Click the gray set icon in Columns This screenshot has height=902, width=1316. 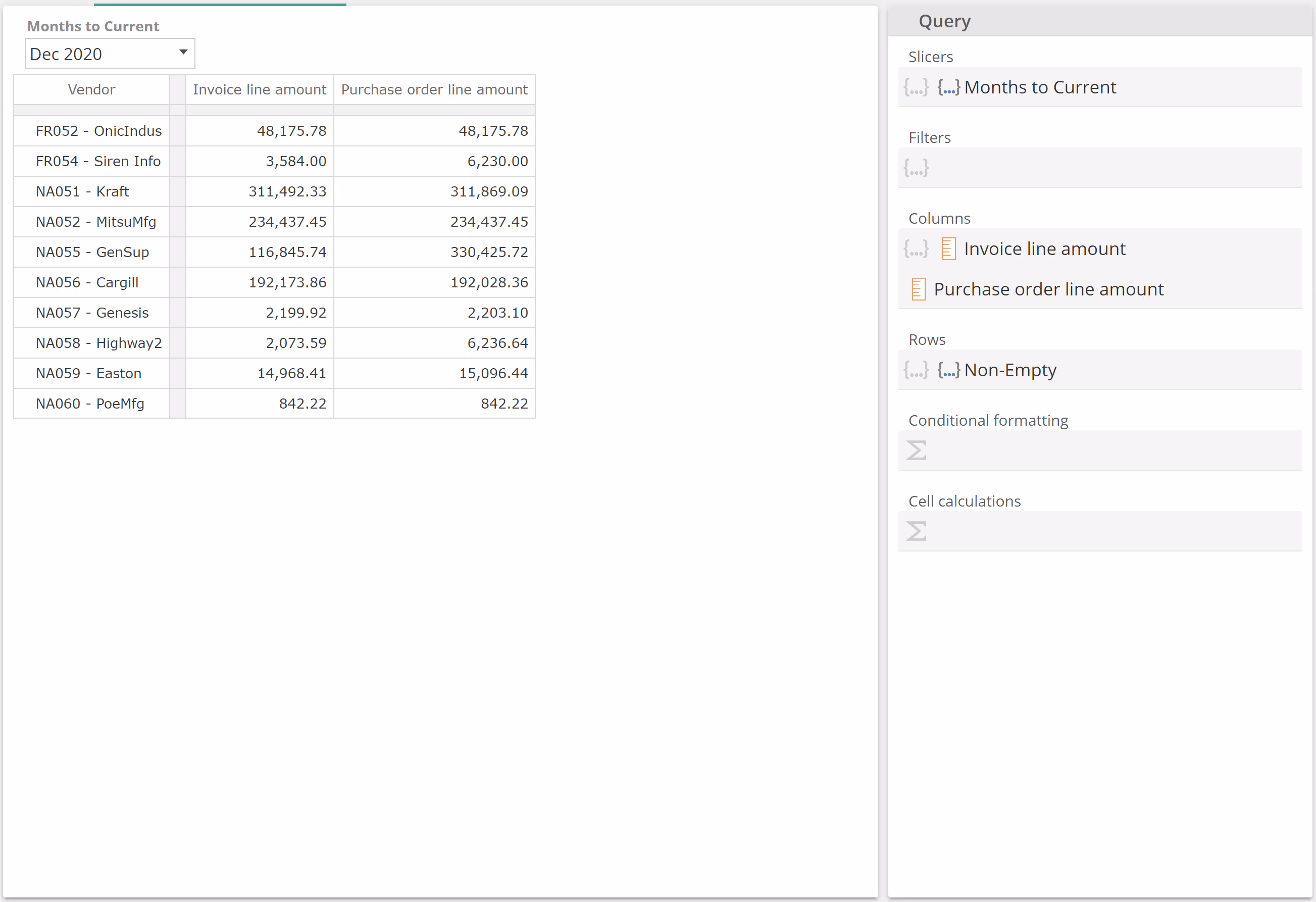pos(916,248)
